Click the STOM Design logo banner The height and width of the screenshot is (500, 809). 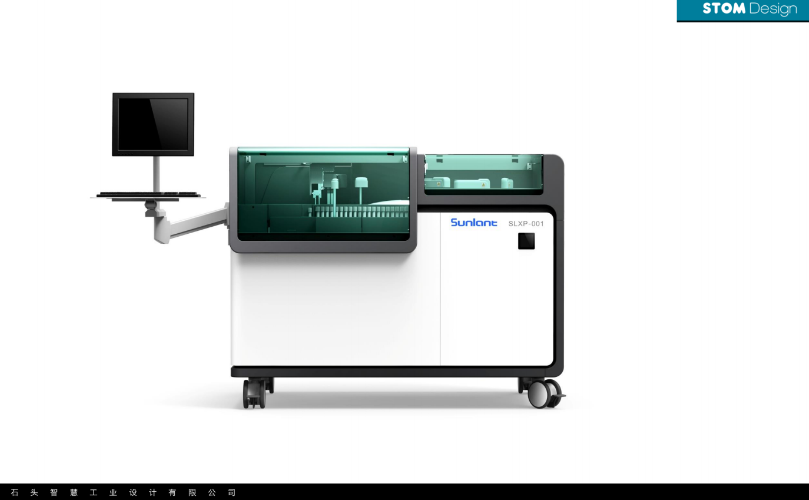click(742, 10)
